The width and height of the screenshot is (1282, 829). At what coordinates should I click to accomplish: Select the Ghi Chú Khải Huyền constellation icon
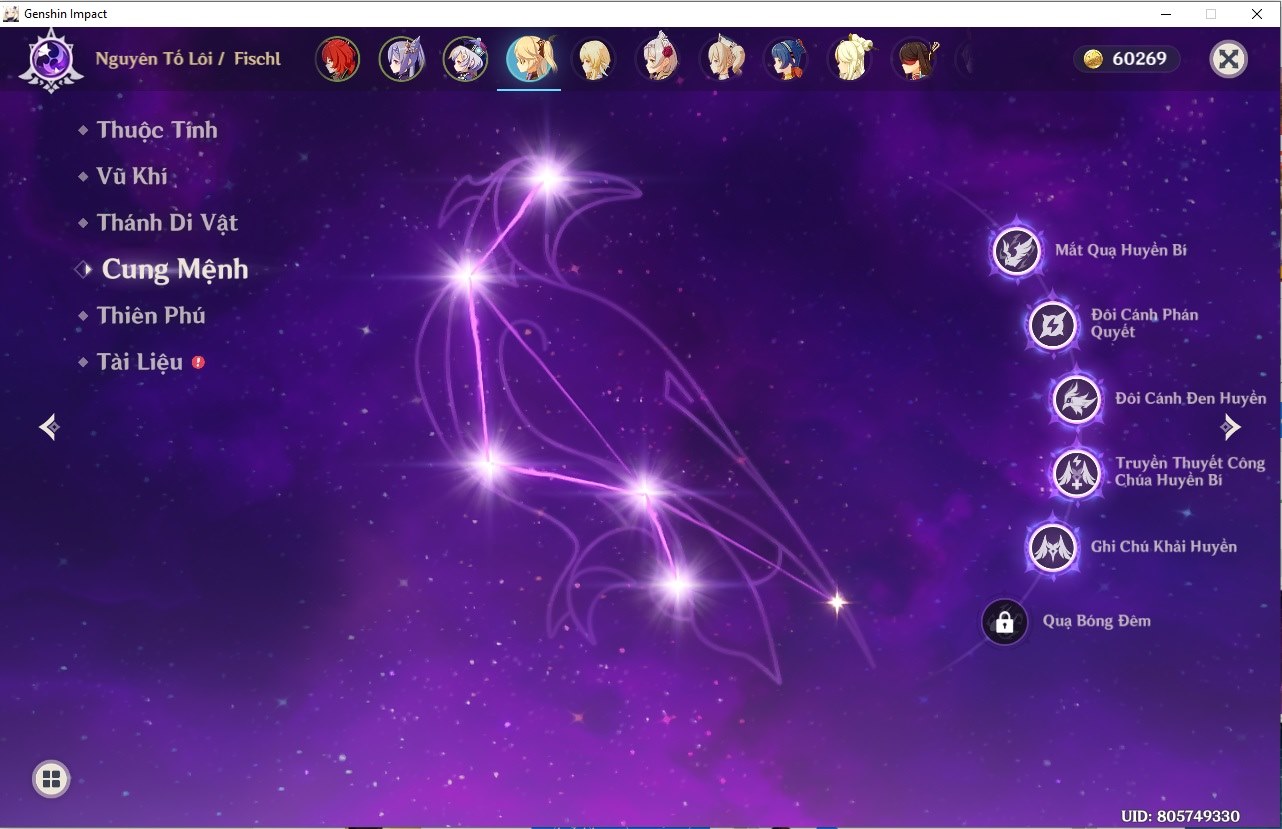(1053, 547)
